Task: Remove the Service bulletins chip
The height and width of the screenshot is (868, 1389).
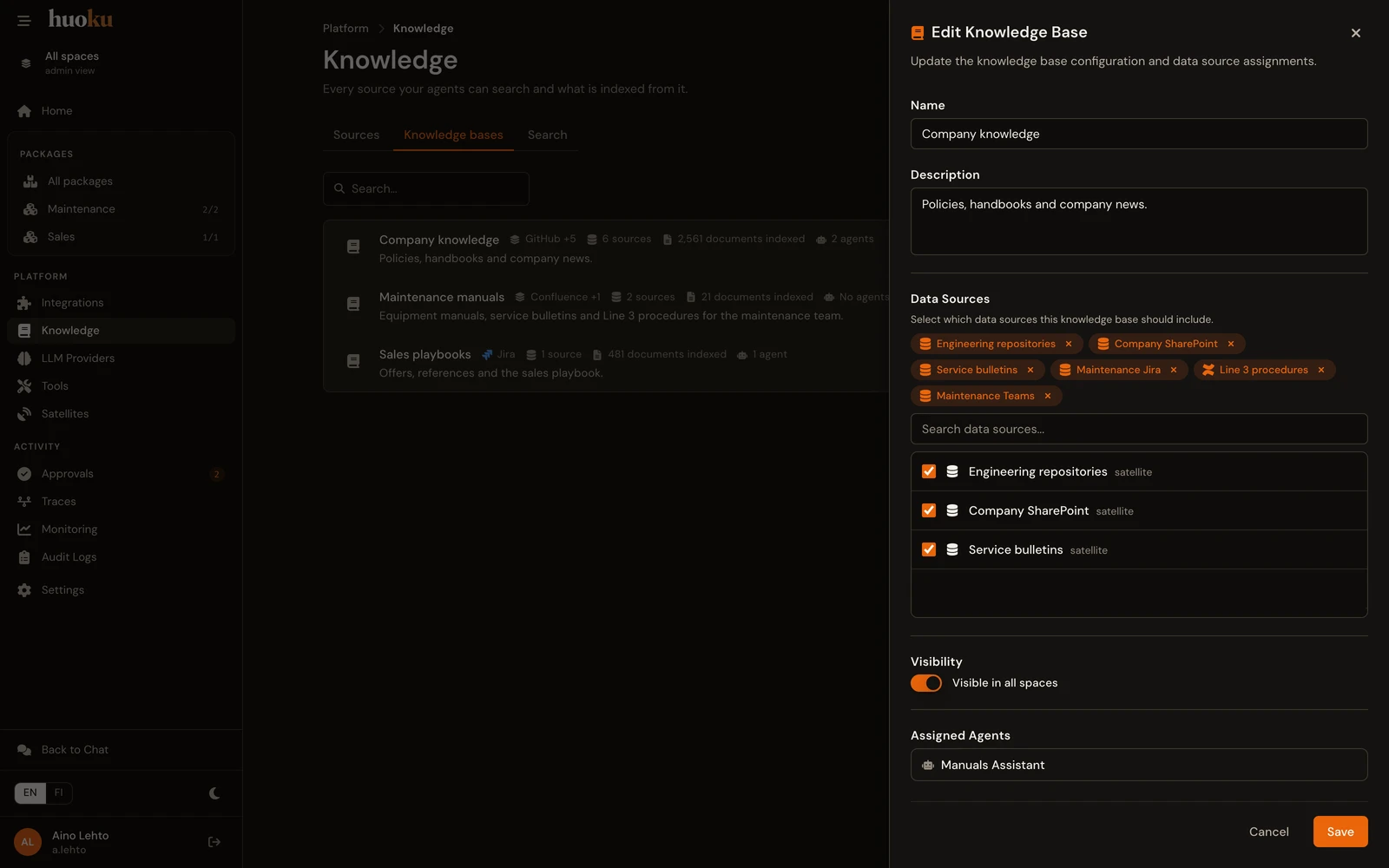Action: point(1030,370)
